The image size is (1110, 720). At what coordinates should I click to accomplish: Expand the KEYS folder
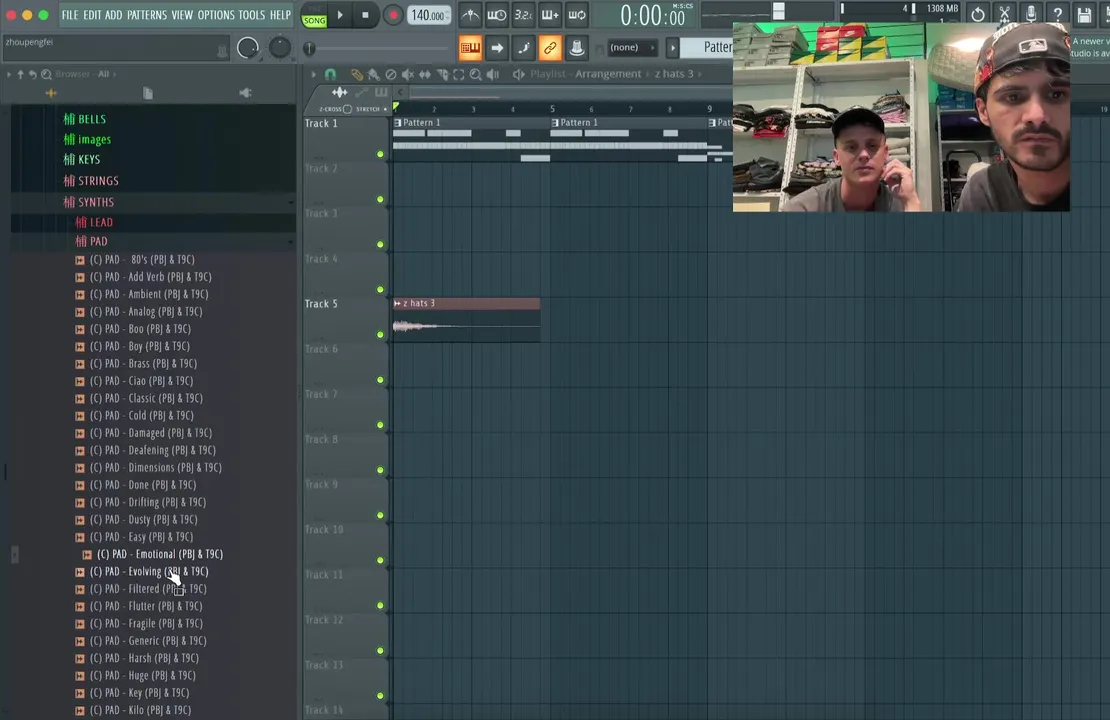click(x=81, y=159)
